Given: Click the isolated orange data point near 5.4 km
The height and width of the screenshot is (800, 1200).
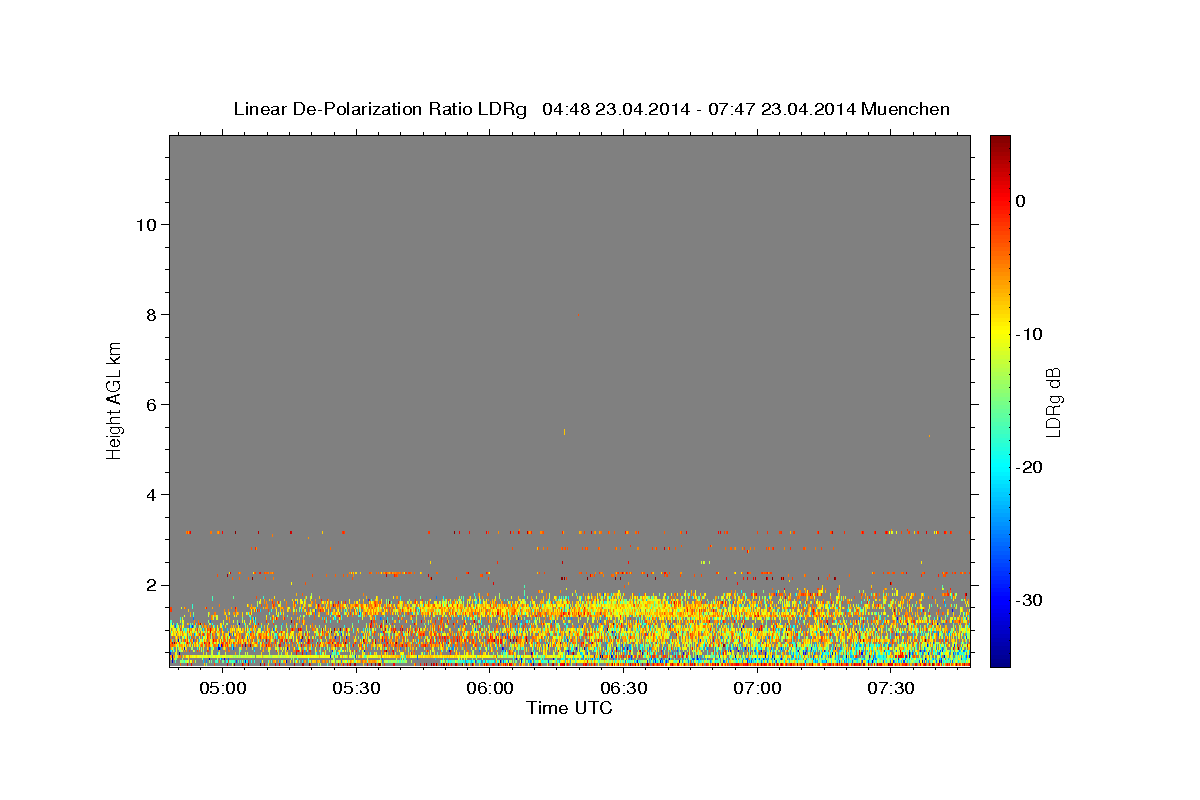Looking at the screenshot, I should [x=565, y=432].
